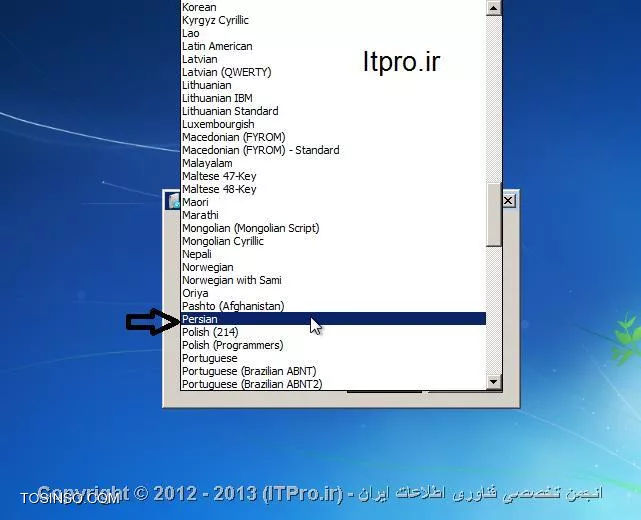Select Portuguese (Brazilian ABNT) entry
The height and width of the screenshot is (520, 641).
pyautogui.click(x=333, y=371)
